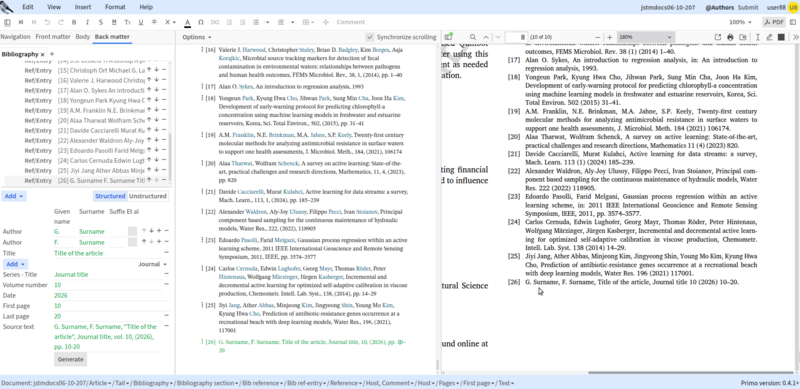Click the link insertion icon in the toolbar

(x=215, y=22)
